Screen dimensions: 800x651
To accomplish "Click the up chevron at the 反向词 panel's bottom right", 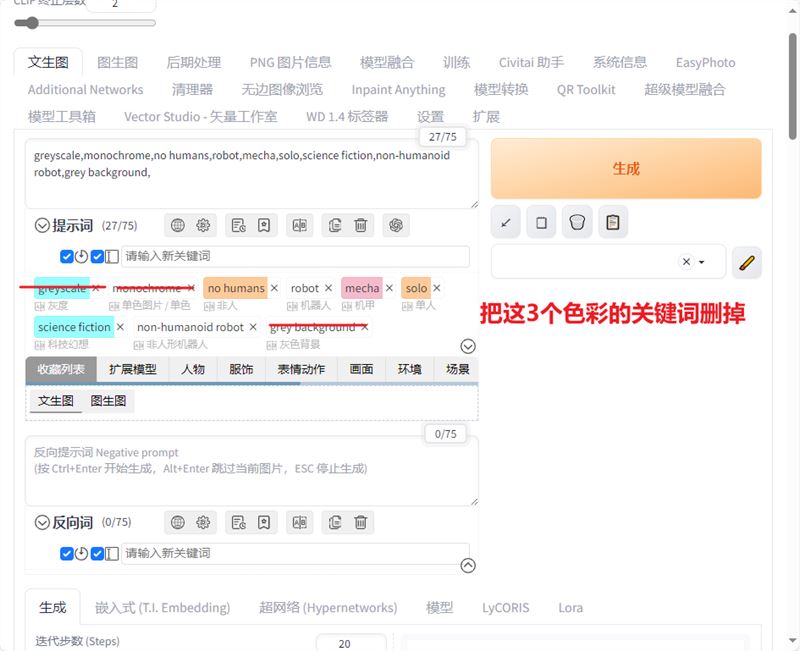I will [468, 565].
